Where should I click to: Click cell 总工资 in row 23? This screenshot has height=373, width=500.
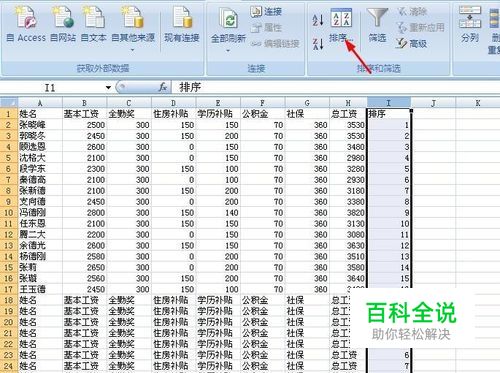point(348,355)
